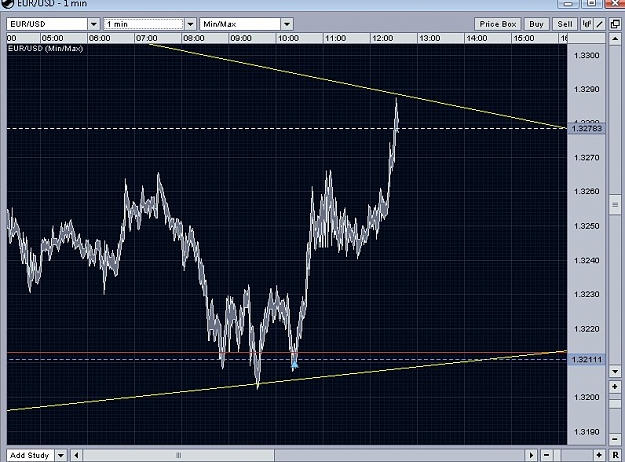Viewport: 625px width, 462px height.
Task: Click the price scale scroll-down arrow
Action: [x=615, y=372]
